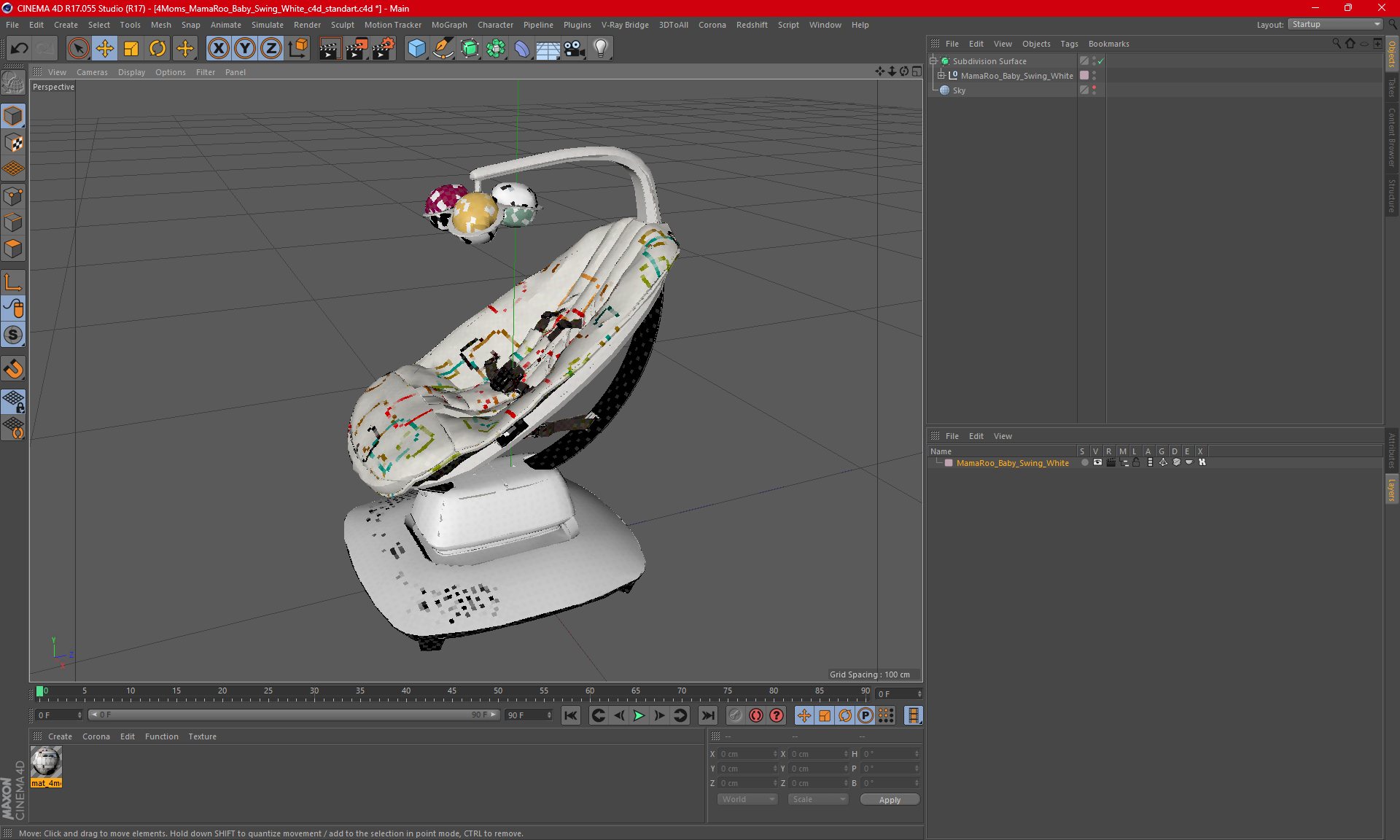Click the Enable Axis icon
1400x840 pixels.
pyautogui.click(x=13, y=282)
